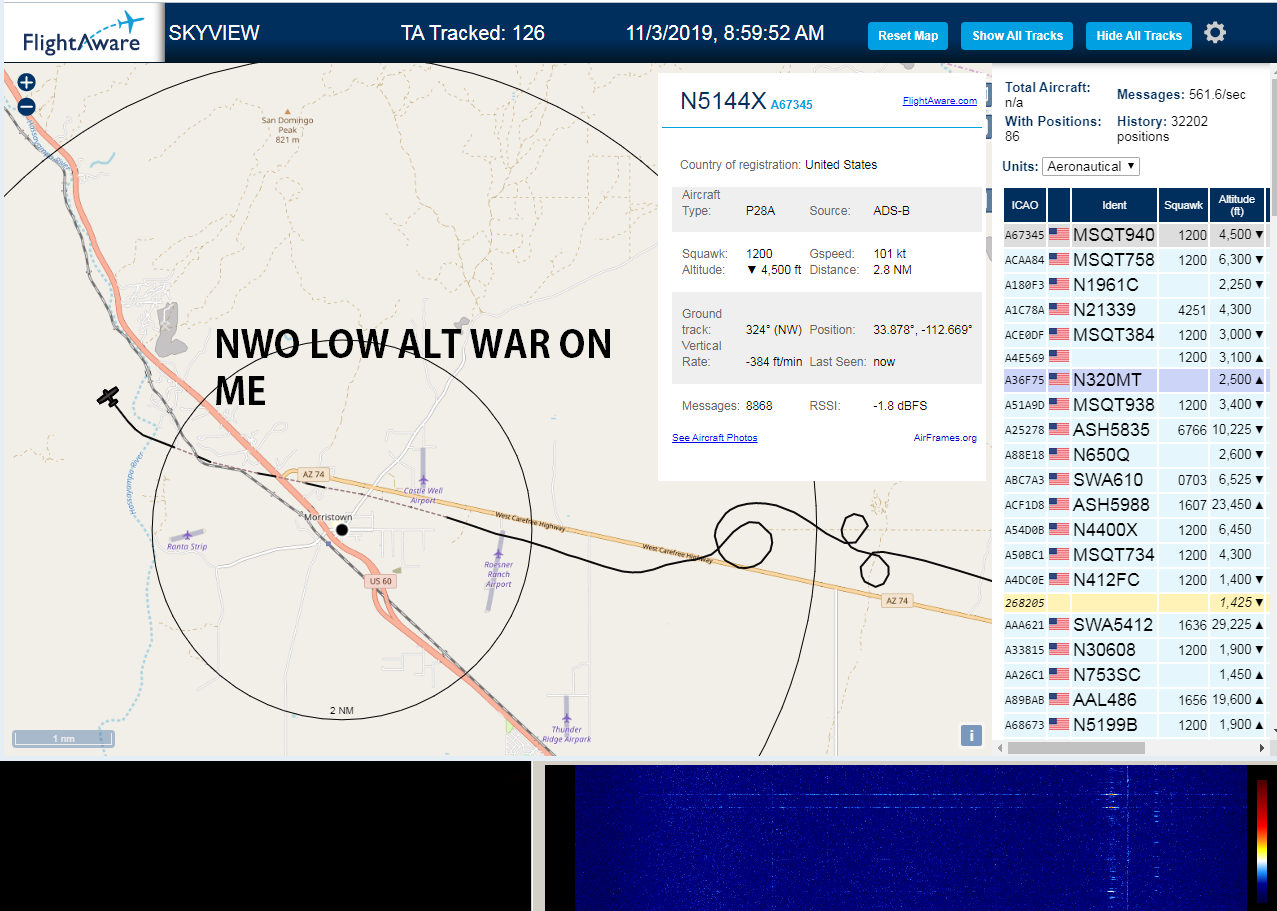Select the MSQT938 aircraft row
This screenshot has height=911, width=1277.
[x=1135, y=405]
